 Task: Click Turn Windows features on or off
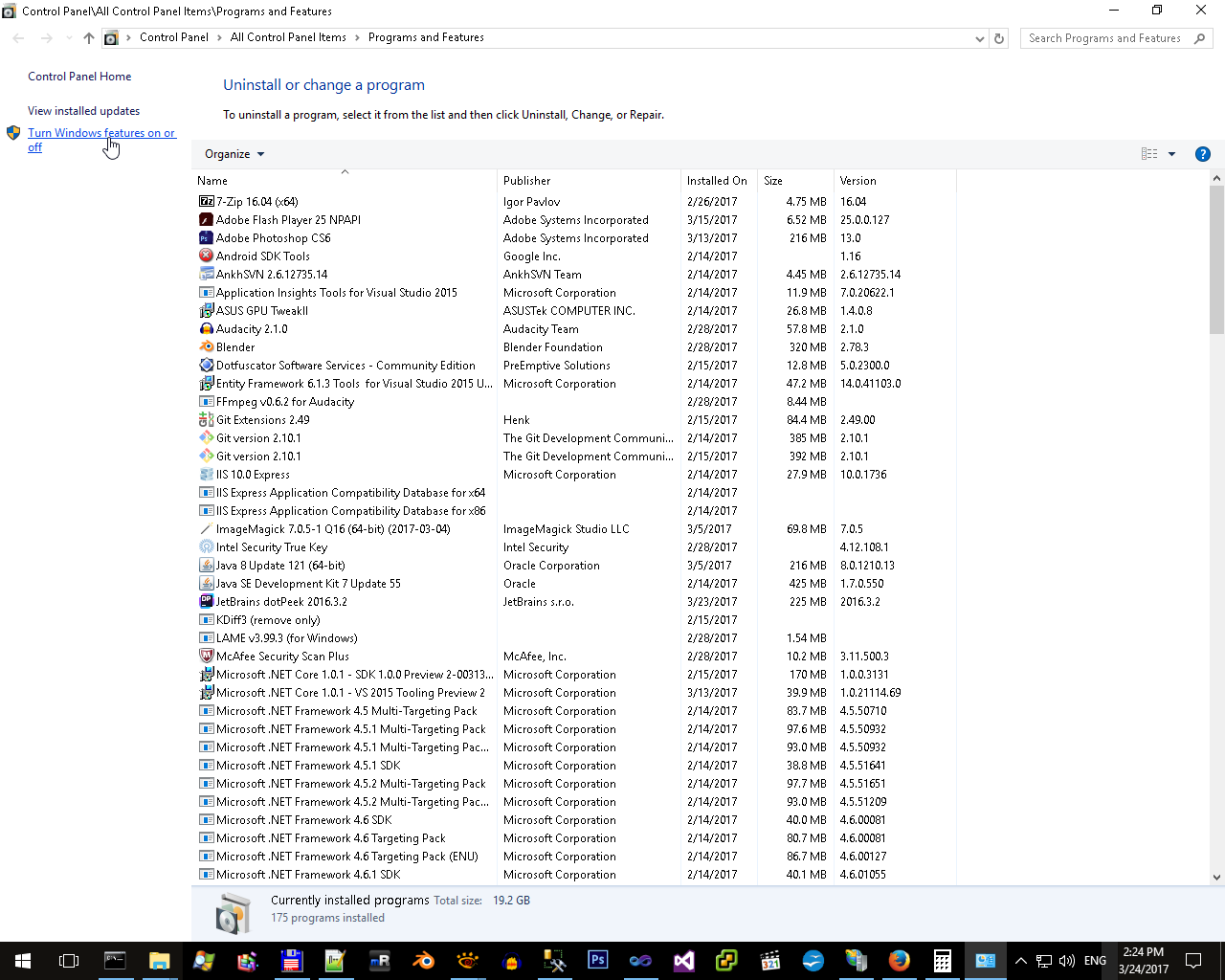101,140
